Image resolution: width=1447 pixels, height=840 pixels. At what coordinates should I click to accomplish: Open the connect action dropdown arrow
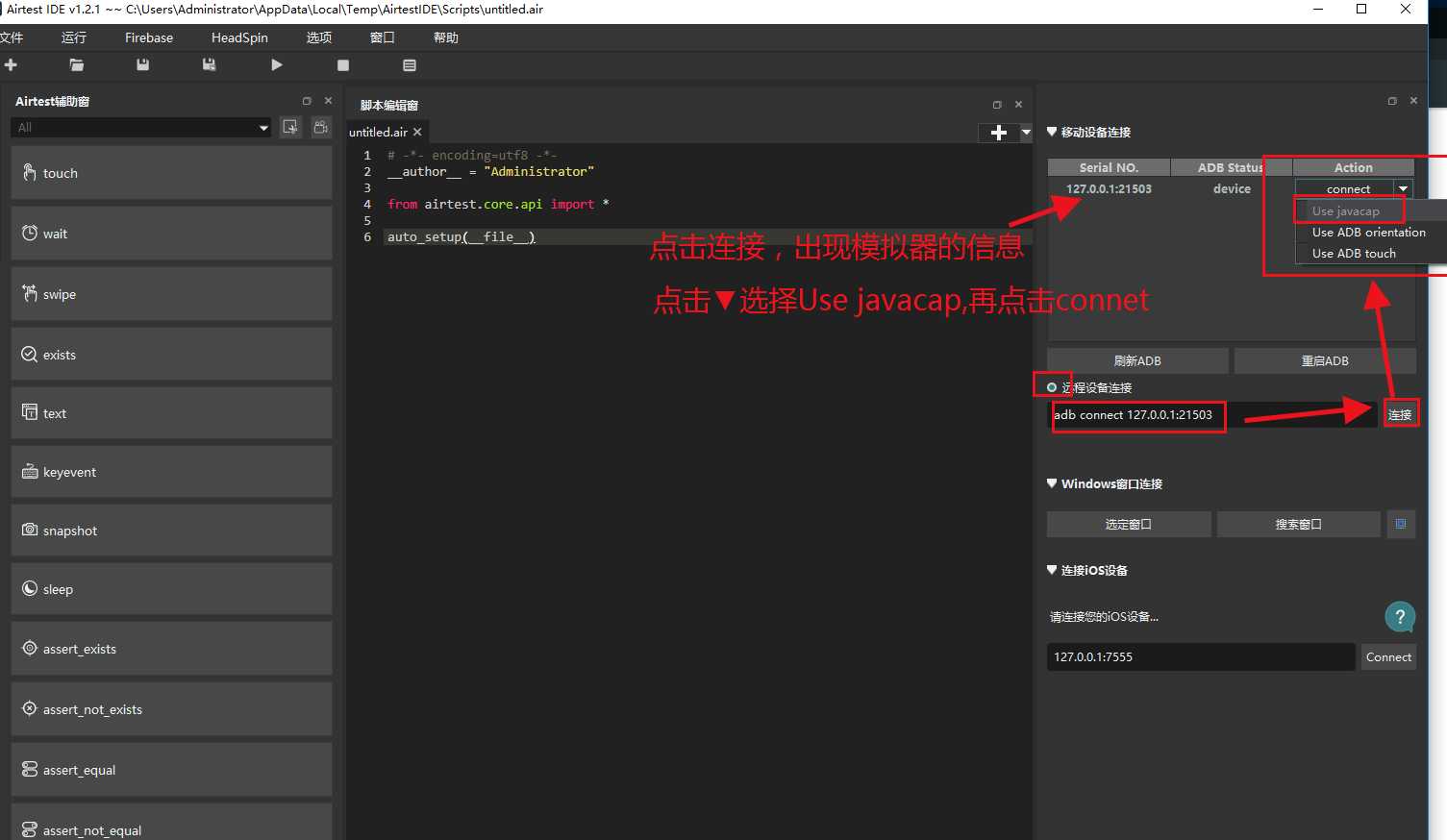1404,189
